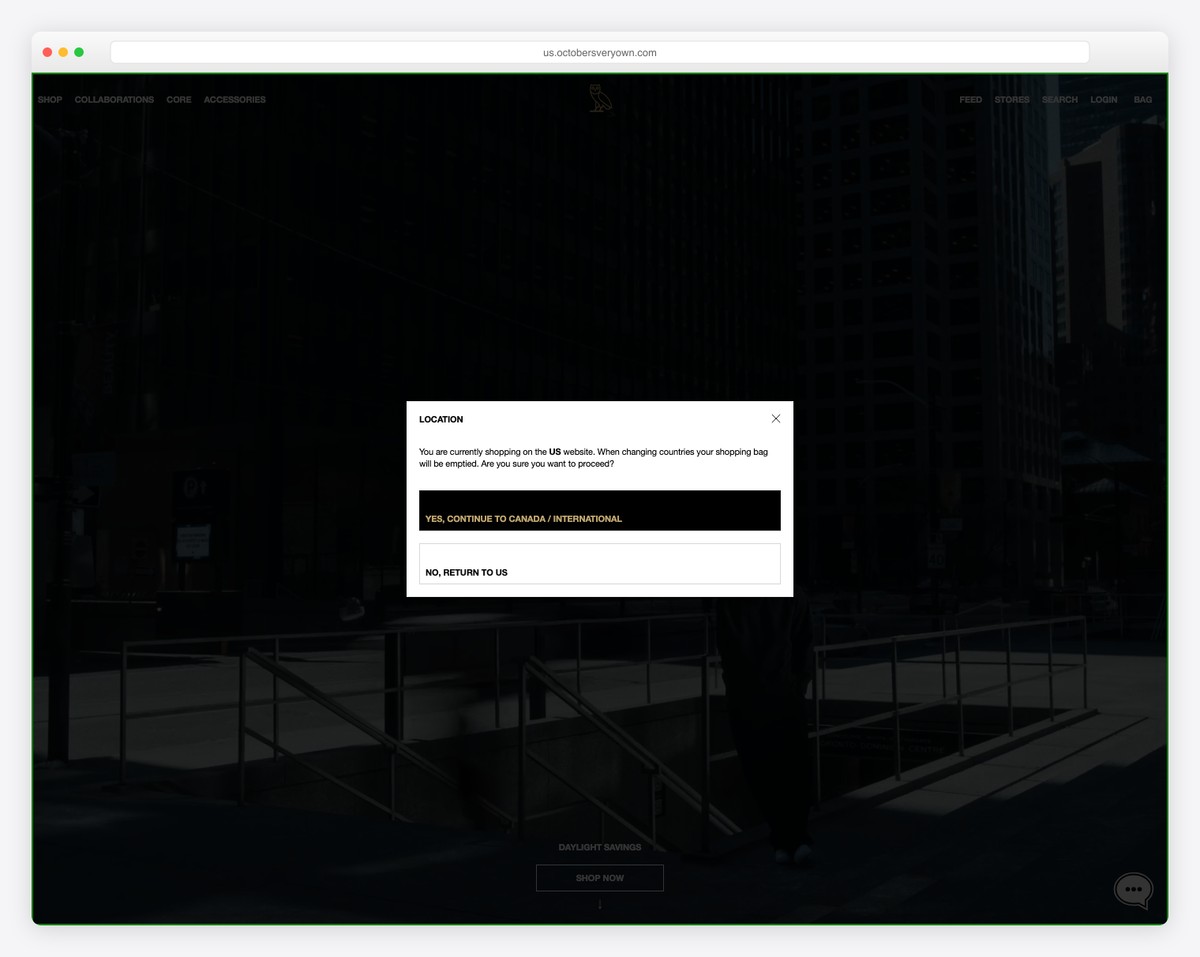
Task: Go to the LOGIN page
Action: 1103,99
